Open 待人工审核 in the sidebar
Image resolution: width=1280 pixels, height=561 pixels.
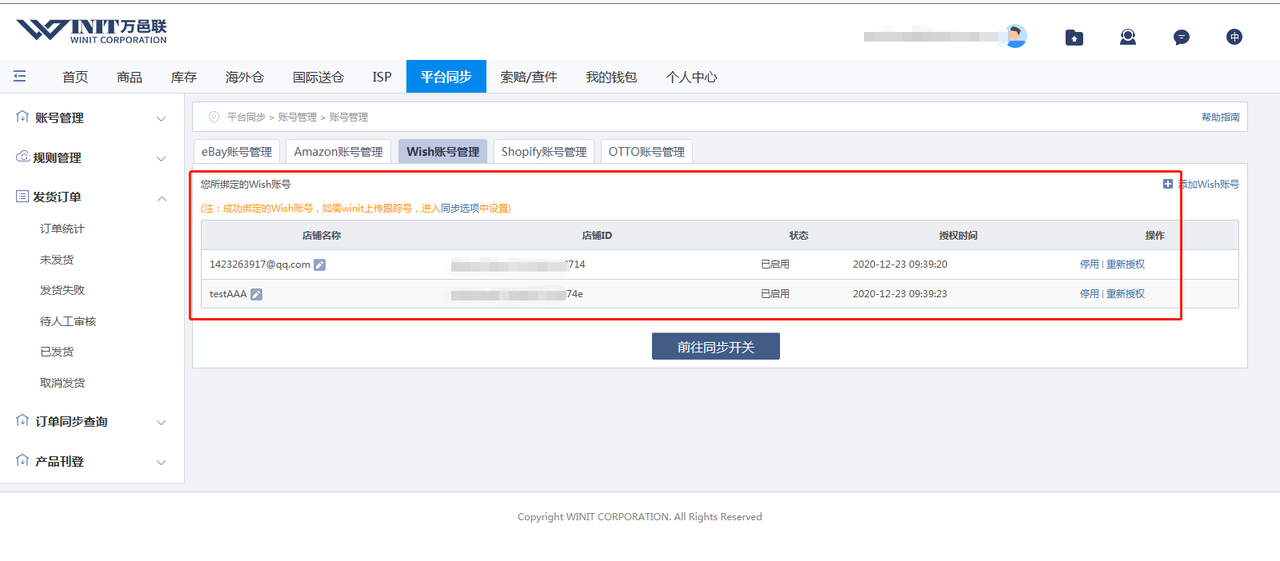pos(68,322)
